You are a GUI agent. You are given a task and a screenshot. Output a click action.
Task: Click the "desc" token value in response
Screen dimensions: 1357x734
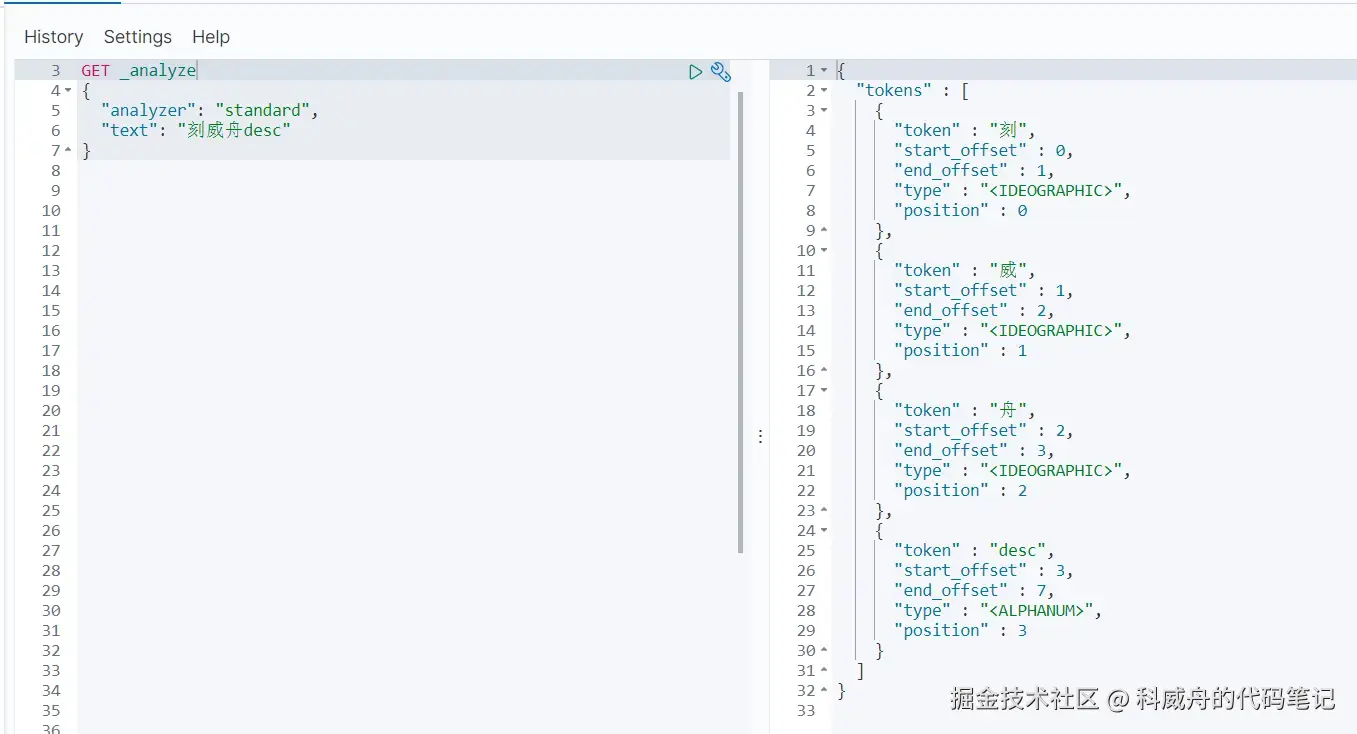click(1017, 551)
